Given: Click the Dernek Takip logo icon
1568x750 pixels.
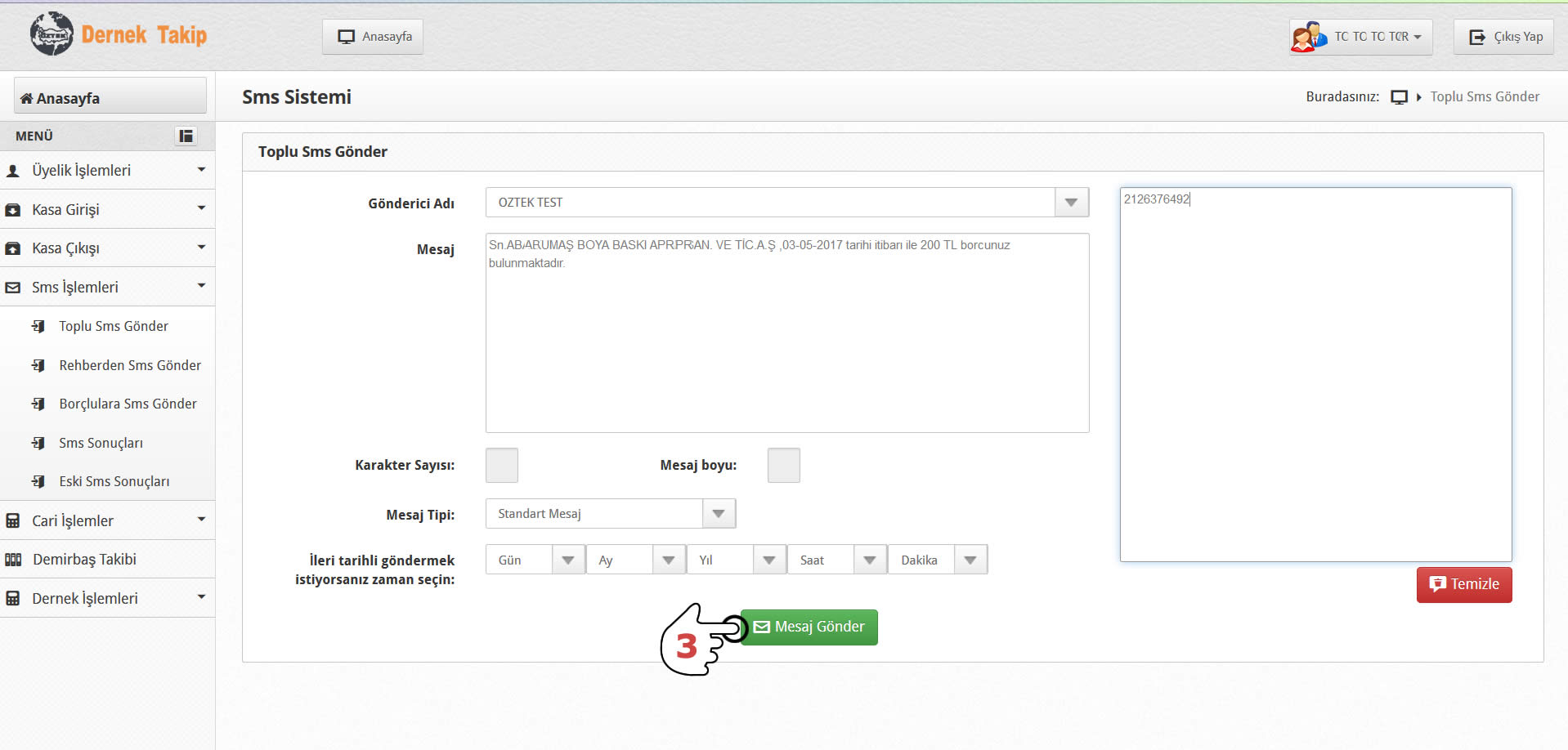Looking at the screenshot, I should (x=52, y=34).
